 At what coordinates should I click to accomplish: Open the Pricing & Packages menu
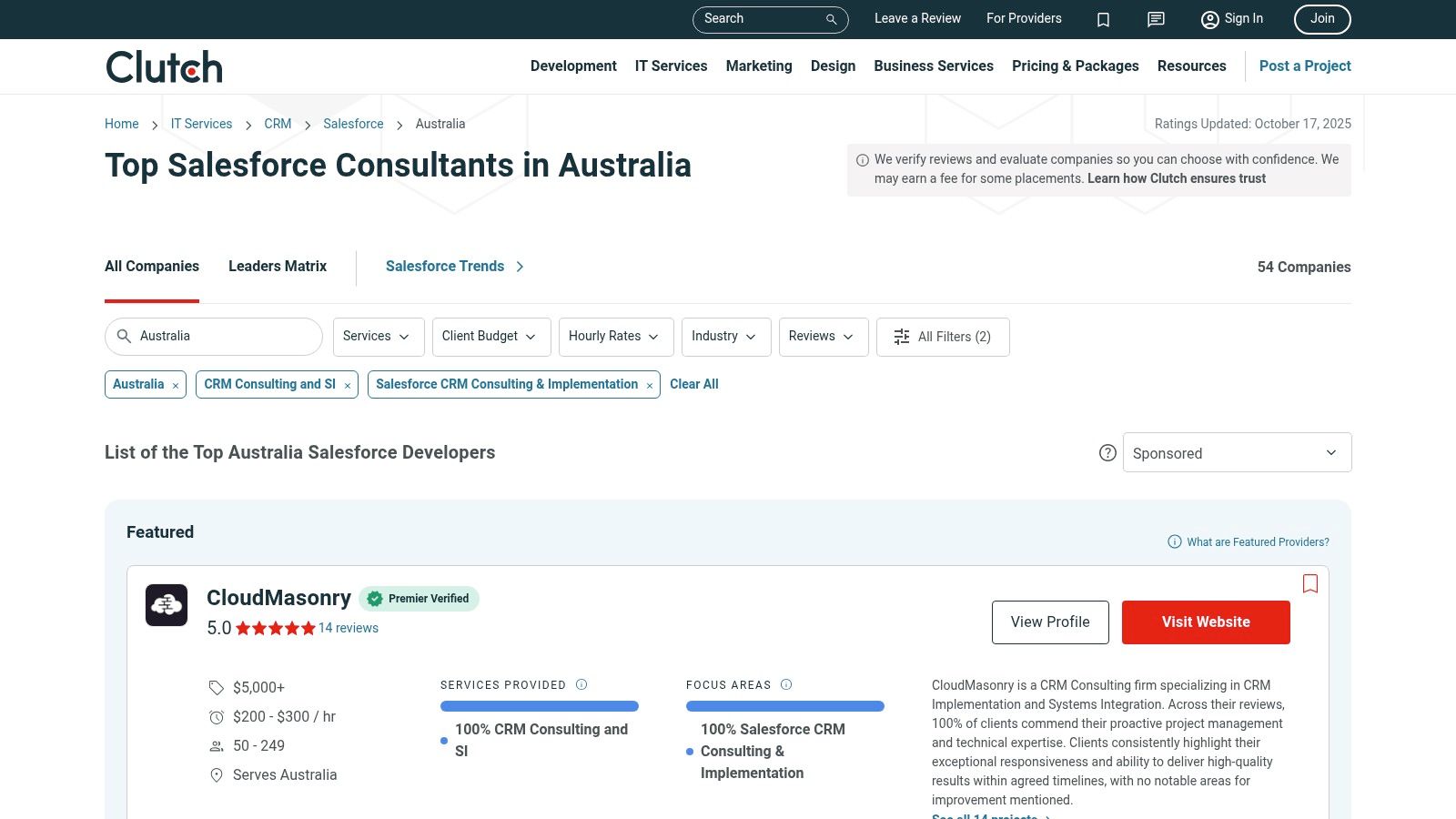1075,66
